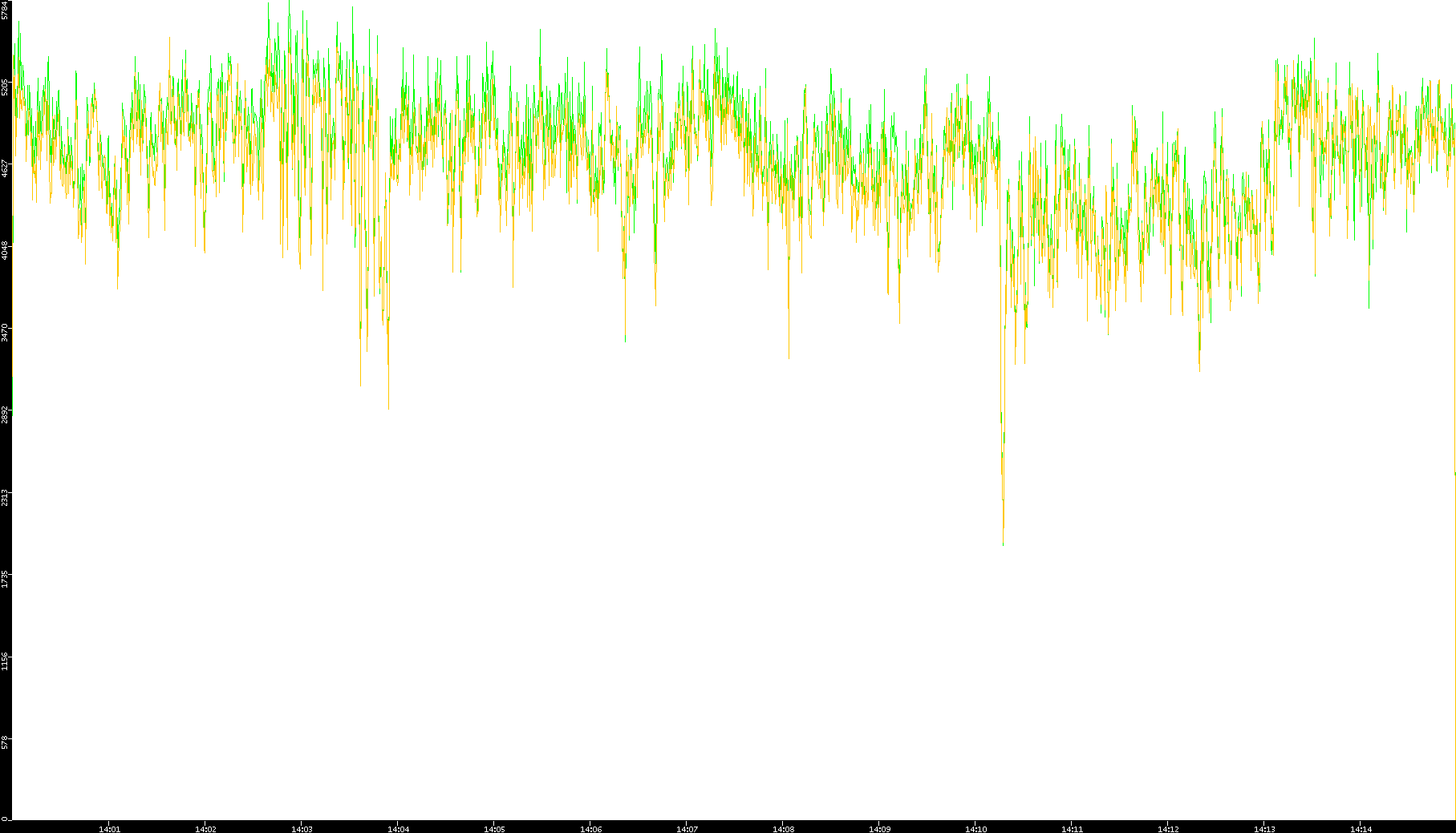Image resolution: width=1456 pixels, height=833 pixels.
Task: Click bottom tip of deepest orange dip
Action: [1004, 545]
